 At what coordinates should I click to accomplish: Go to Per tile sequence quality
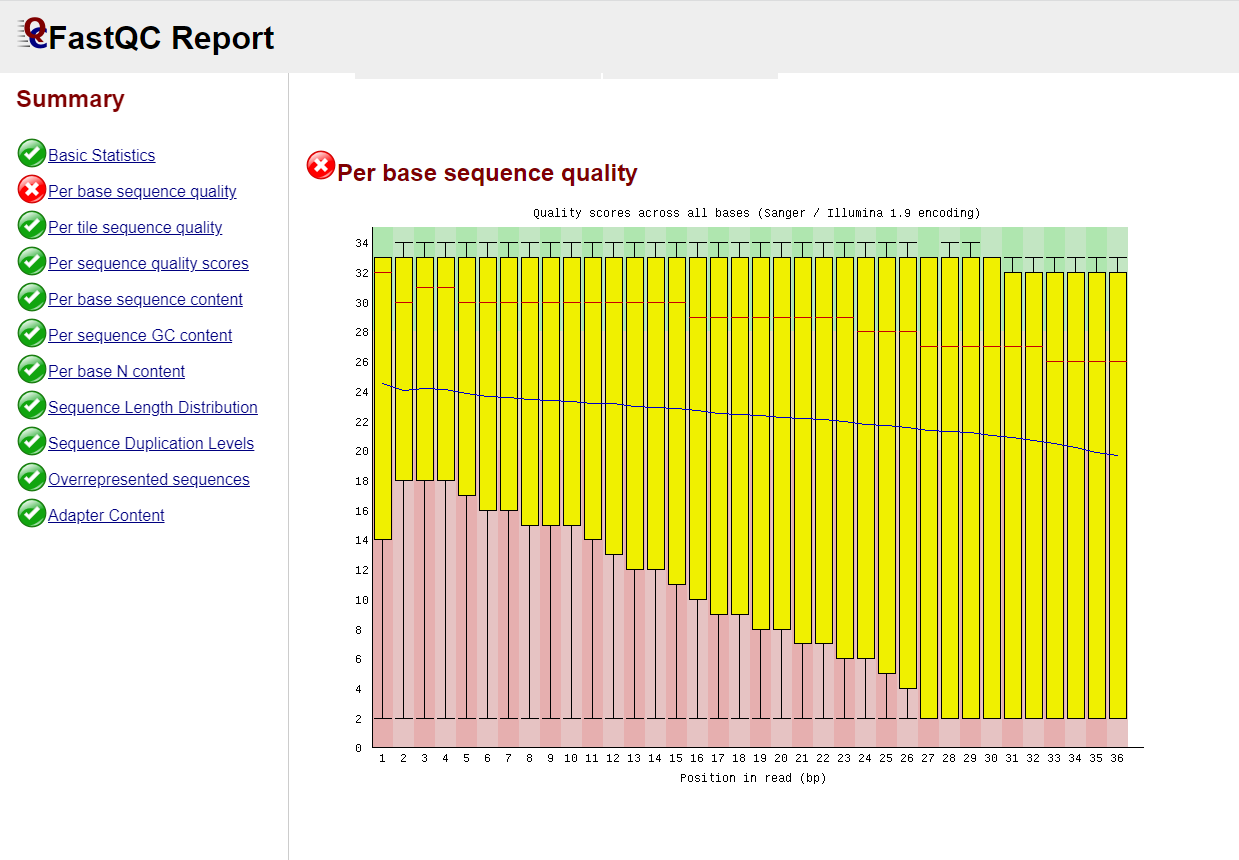[x=135, y=228]
